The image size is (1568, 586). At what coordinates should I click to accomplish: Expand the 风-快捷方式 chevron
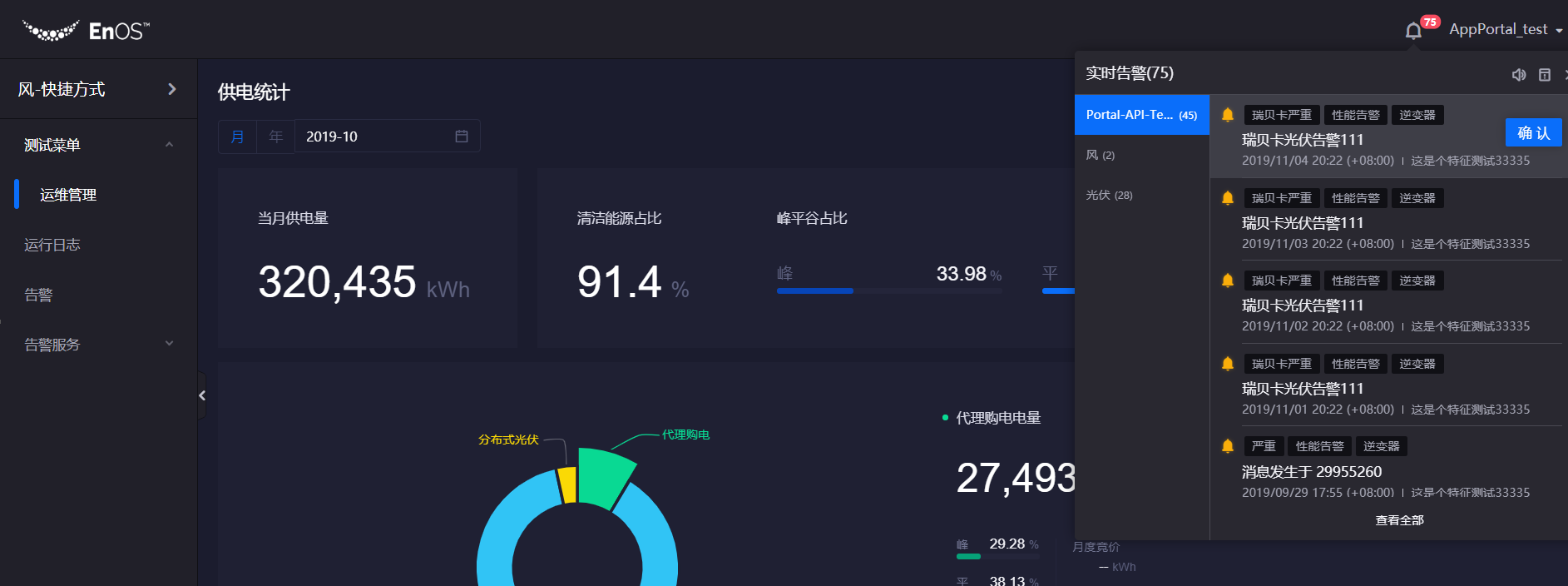pos(172,89)
